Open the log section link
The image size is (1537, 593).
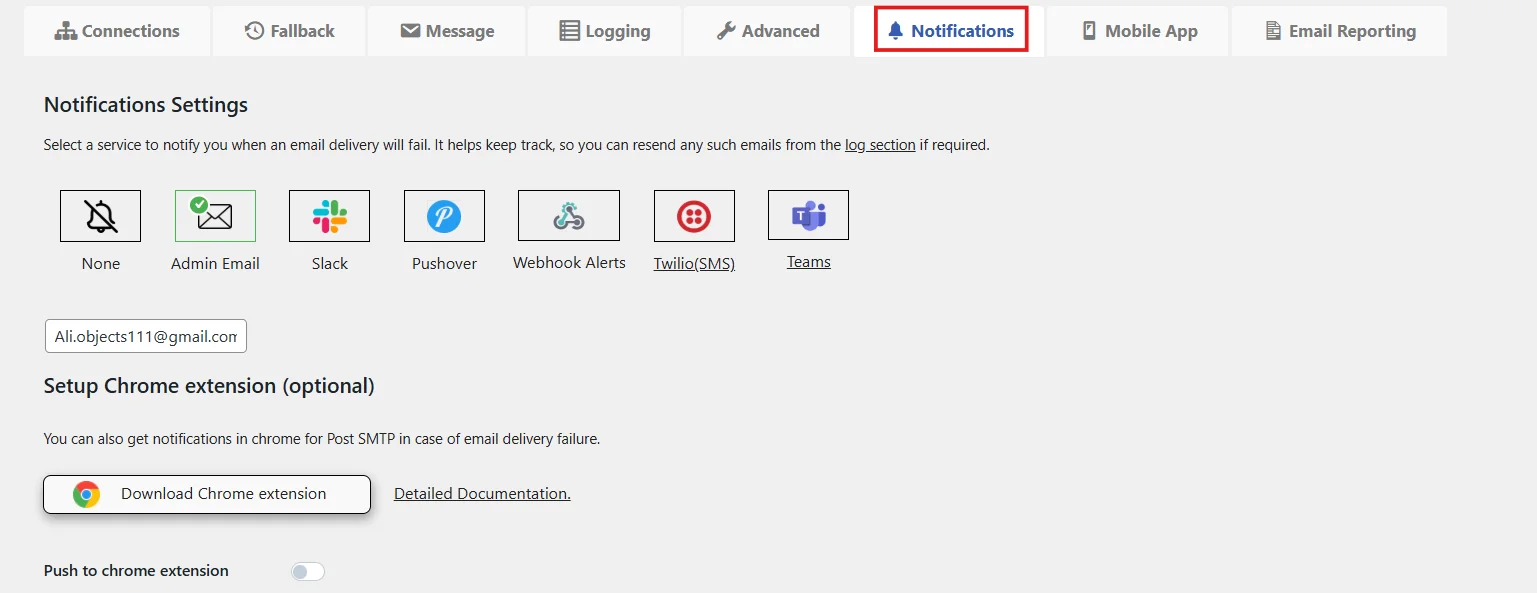[x=880, y=144]
